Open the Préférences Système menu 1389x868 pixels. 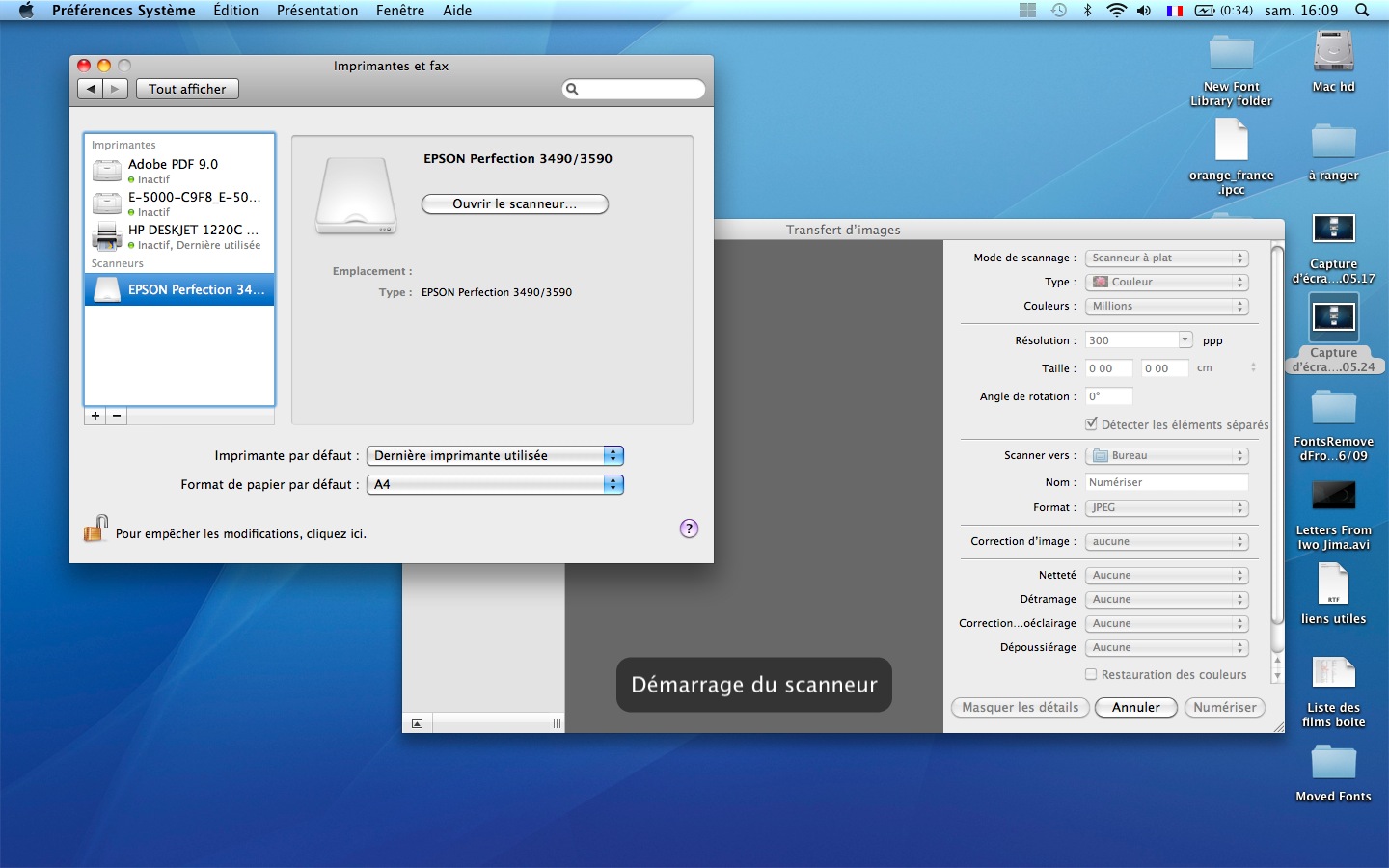(123, 11)
